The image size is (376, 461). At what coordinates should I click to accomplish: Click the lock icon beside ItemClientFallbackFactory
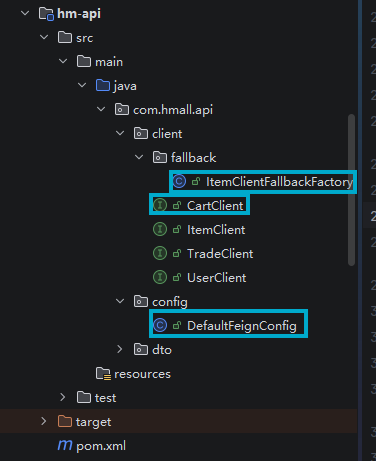[x=196, y=181]
